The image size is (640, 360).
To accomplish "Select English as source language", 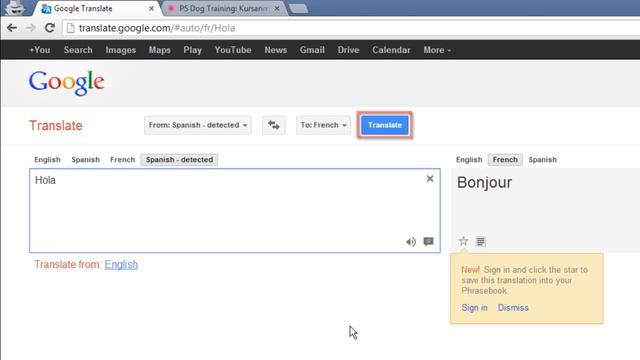I will [x=47, y=160].
